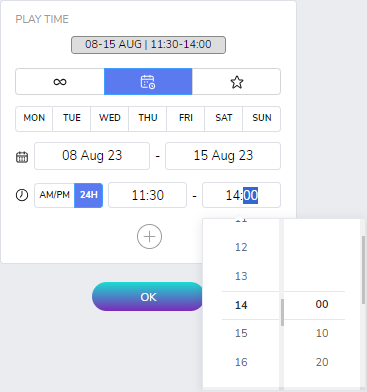The width and height of the screenshot is (367, 392).
Task: Toggle WED day selection
Action: [110, 119]
